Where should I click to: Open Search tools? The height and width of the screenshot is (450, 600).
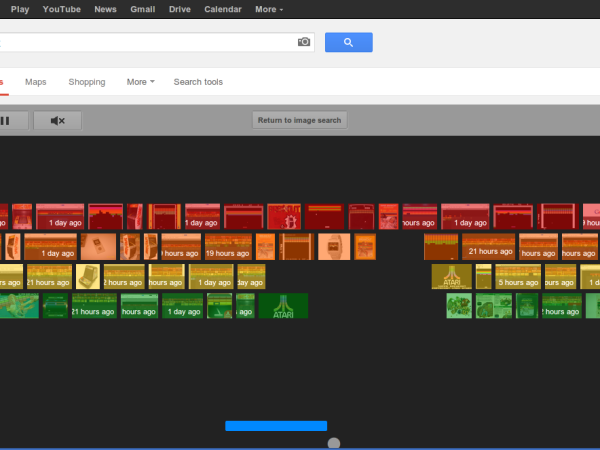click(198, 82)
